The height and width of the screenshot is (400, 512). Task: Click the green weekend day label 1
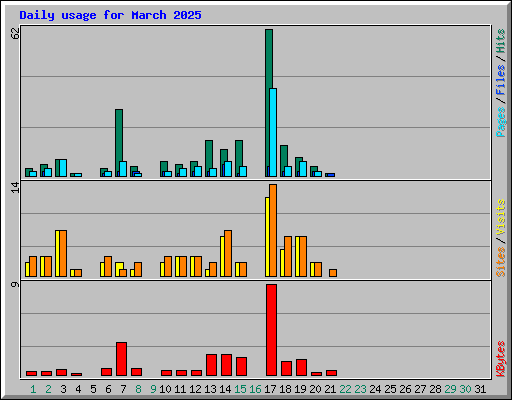click(x=33, y=389)
